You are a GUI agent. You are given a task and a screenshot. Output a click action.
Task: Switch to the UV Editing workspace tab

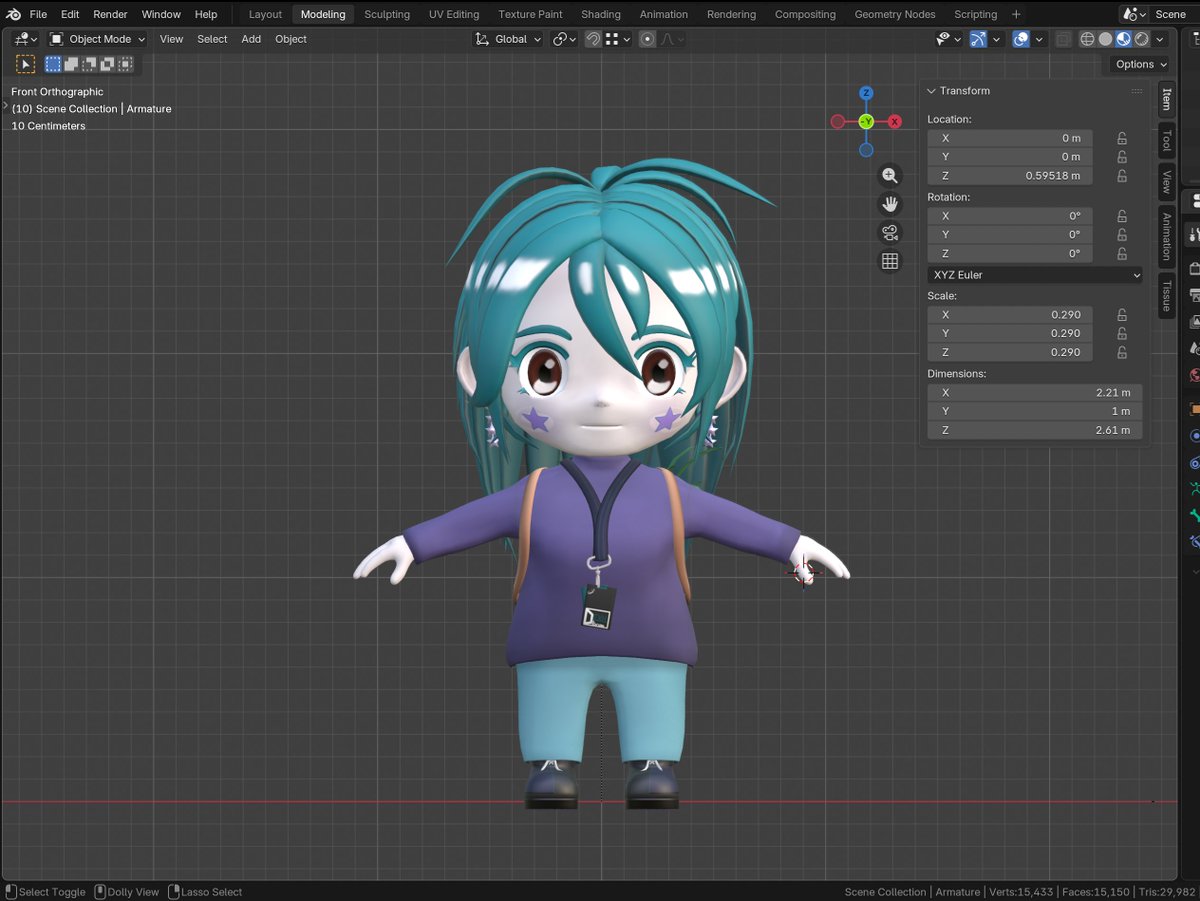pos(454,14)
